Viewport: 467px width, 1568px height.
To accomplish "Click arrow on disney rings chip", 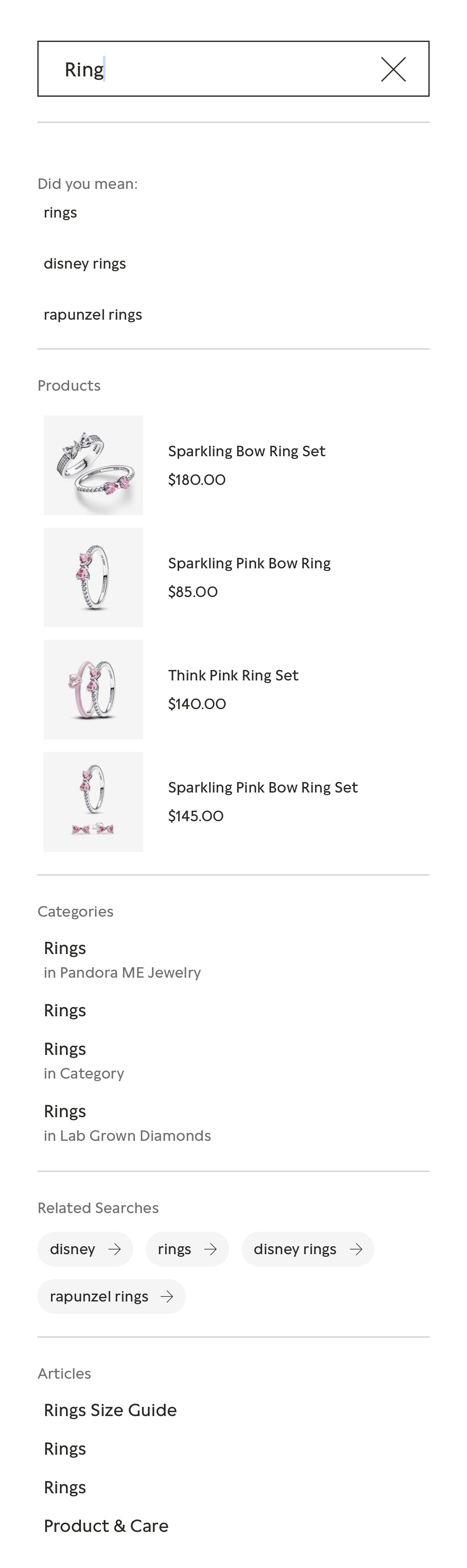I will pos(356,1249).
